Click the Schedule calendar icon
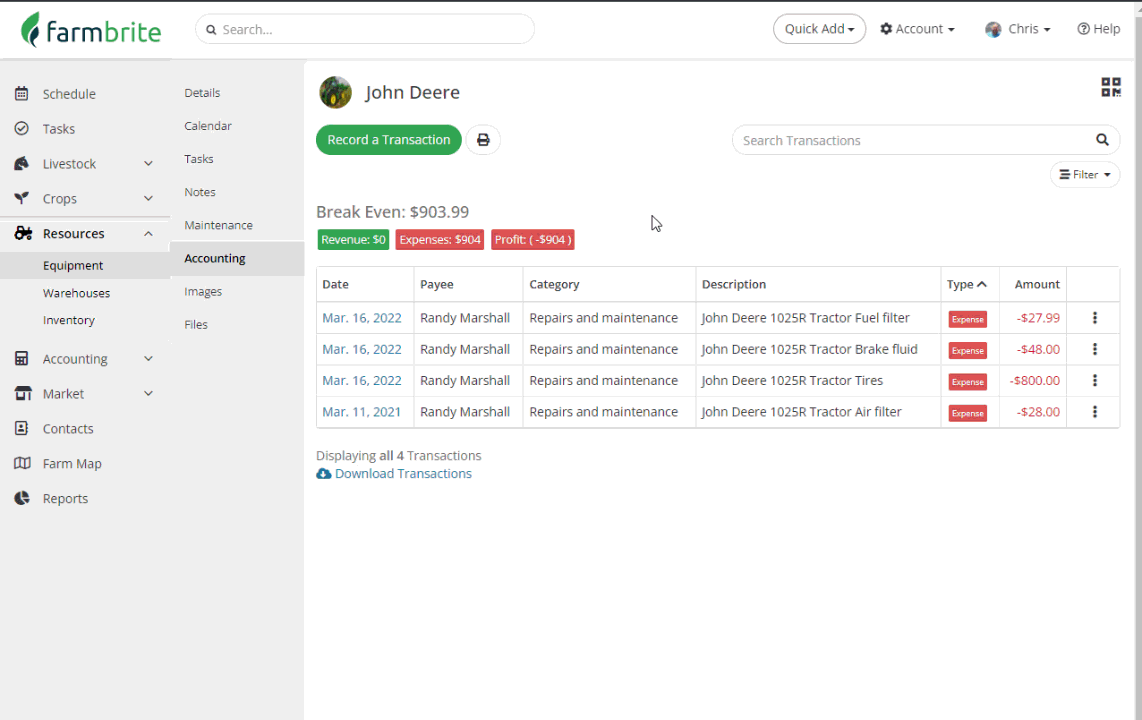 (22, 93)
